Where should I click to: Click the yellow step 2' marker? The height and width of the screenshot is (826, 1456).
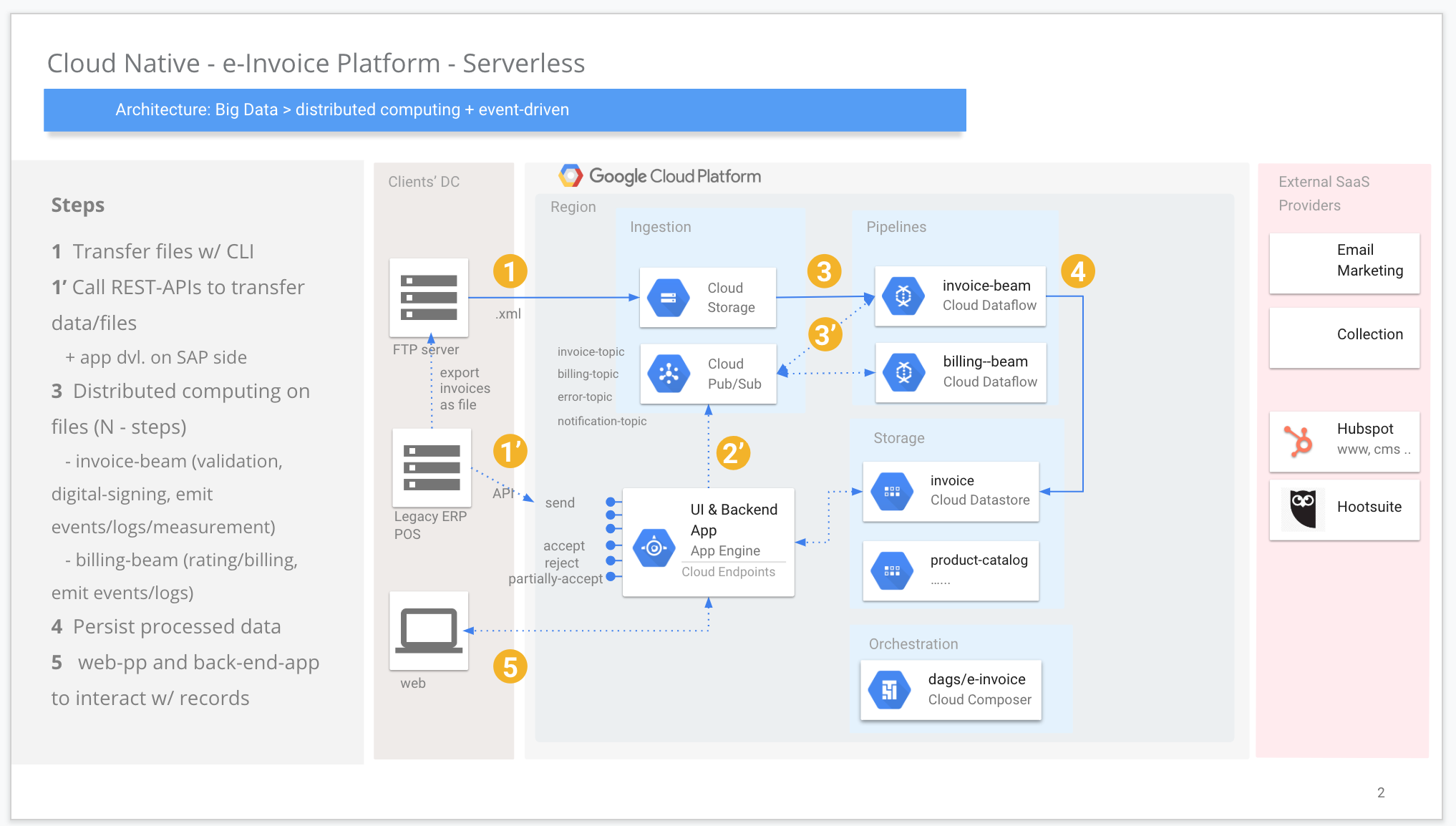[x=732, y=453]
